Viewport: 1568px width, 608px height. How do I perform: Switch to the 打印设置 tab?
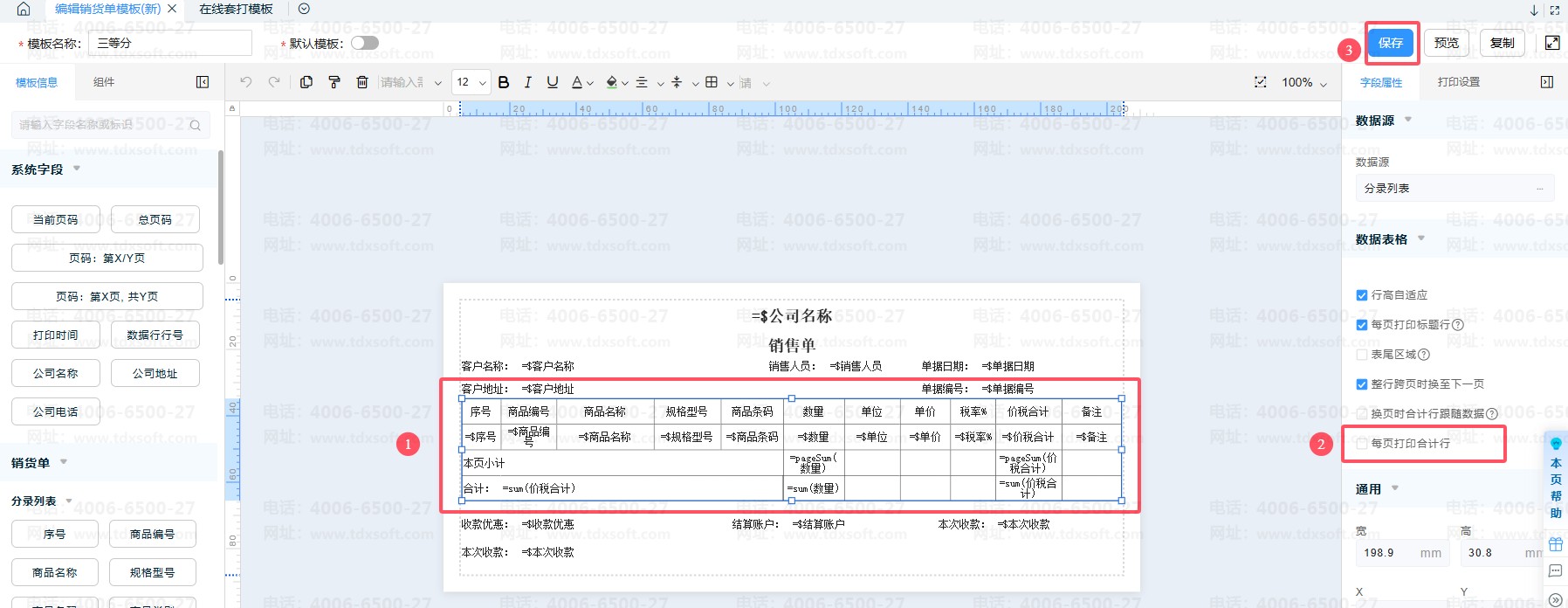tap(1458, 82)
